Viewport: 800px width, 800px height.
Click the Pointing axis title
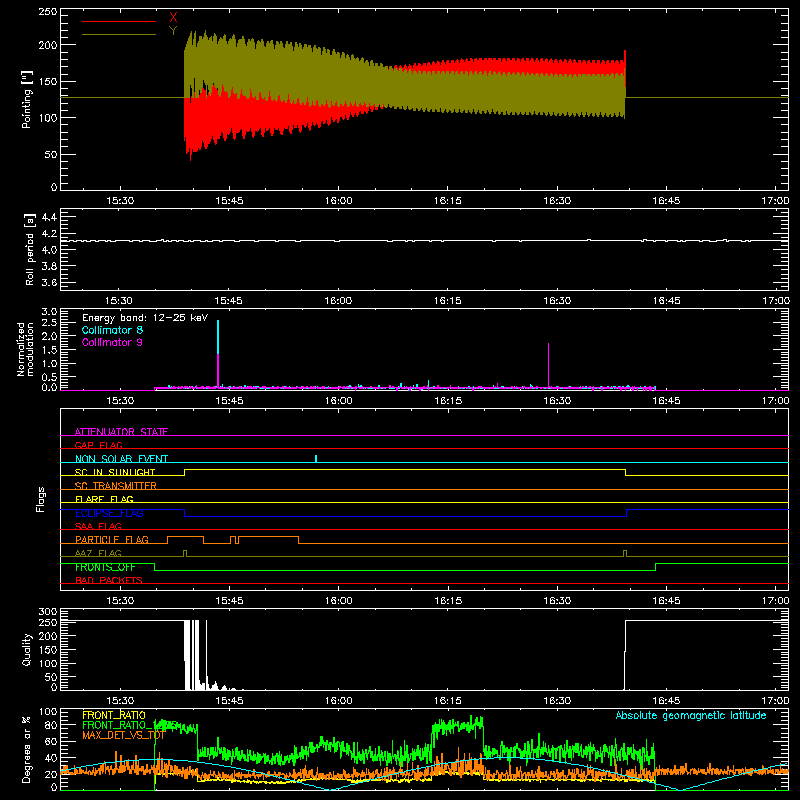pyautogui.click(x=27, y=99)
